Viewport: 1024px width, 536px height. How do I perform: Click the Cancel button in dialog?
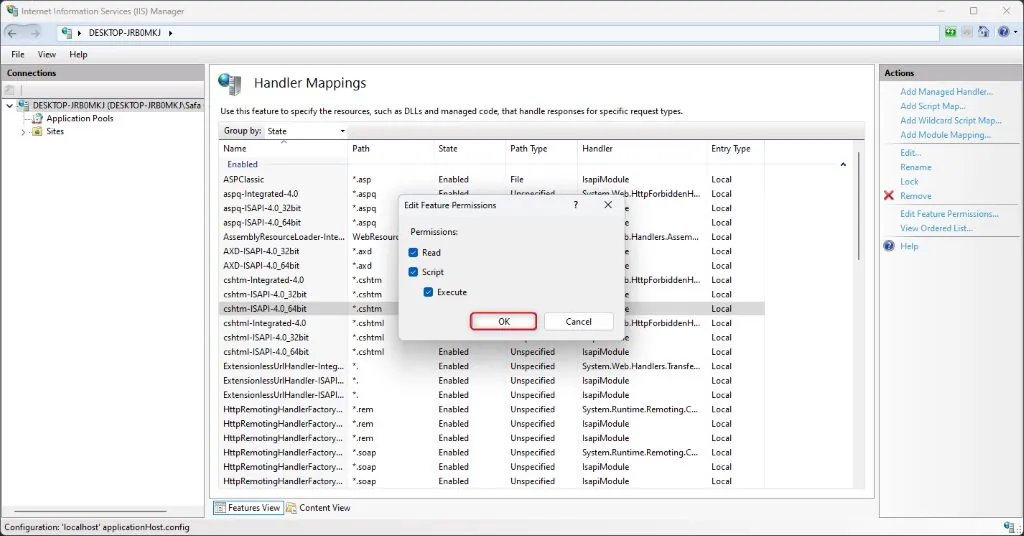579,321
